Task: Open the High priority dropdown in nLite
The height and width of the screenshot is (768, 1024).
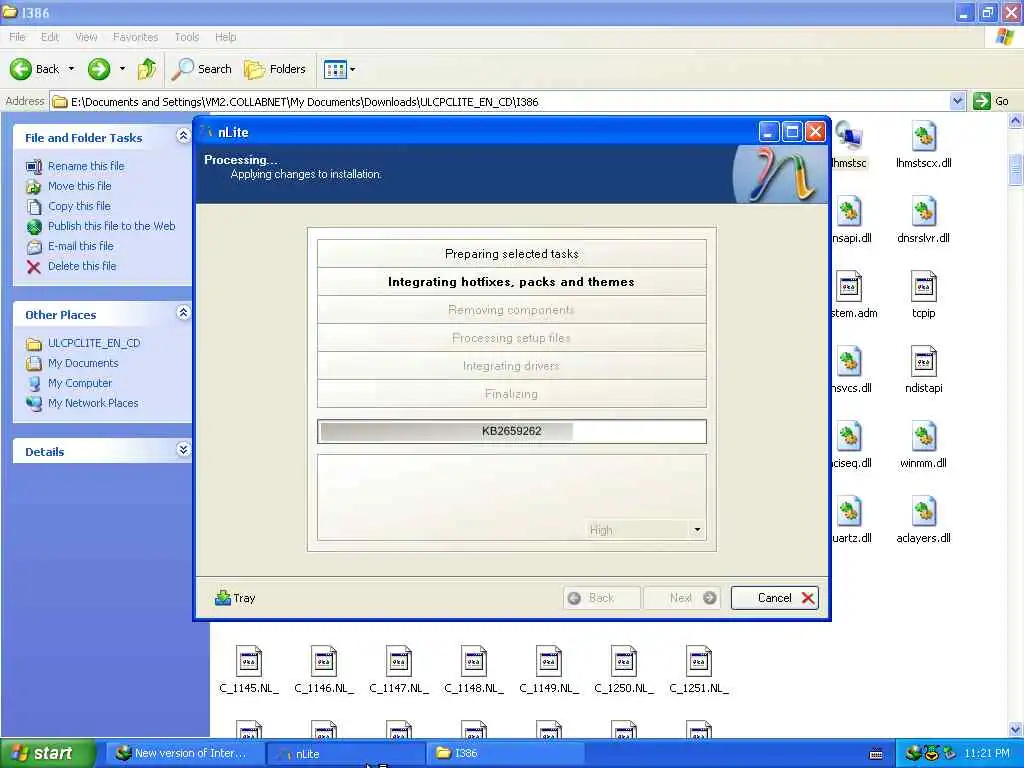Action: [x=644, y=530]
